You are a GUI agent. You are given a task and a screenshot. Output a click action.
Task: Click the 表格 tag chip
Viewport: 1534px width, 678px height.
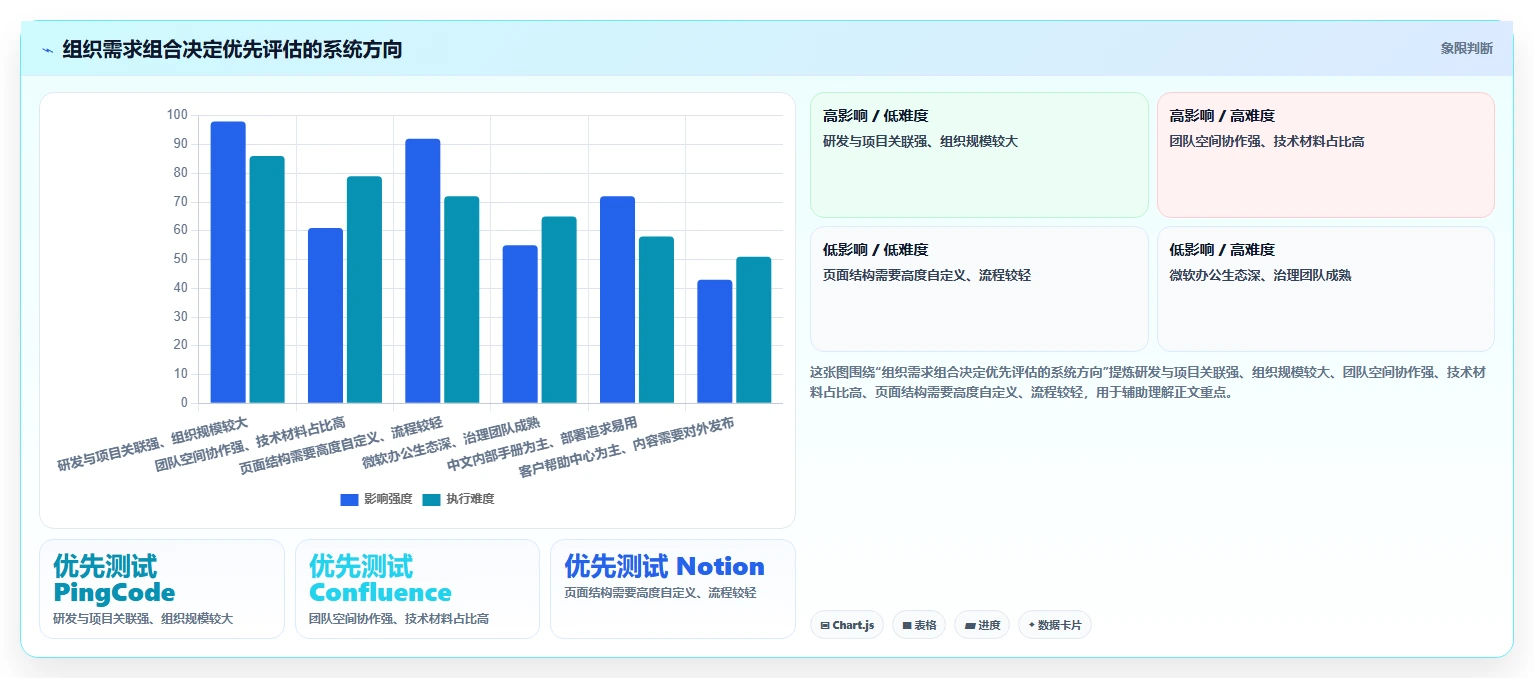[919, 625]
